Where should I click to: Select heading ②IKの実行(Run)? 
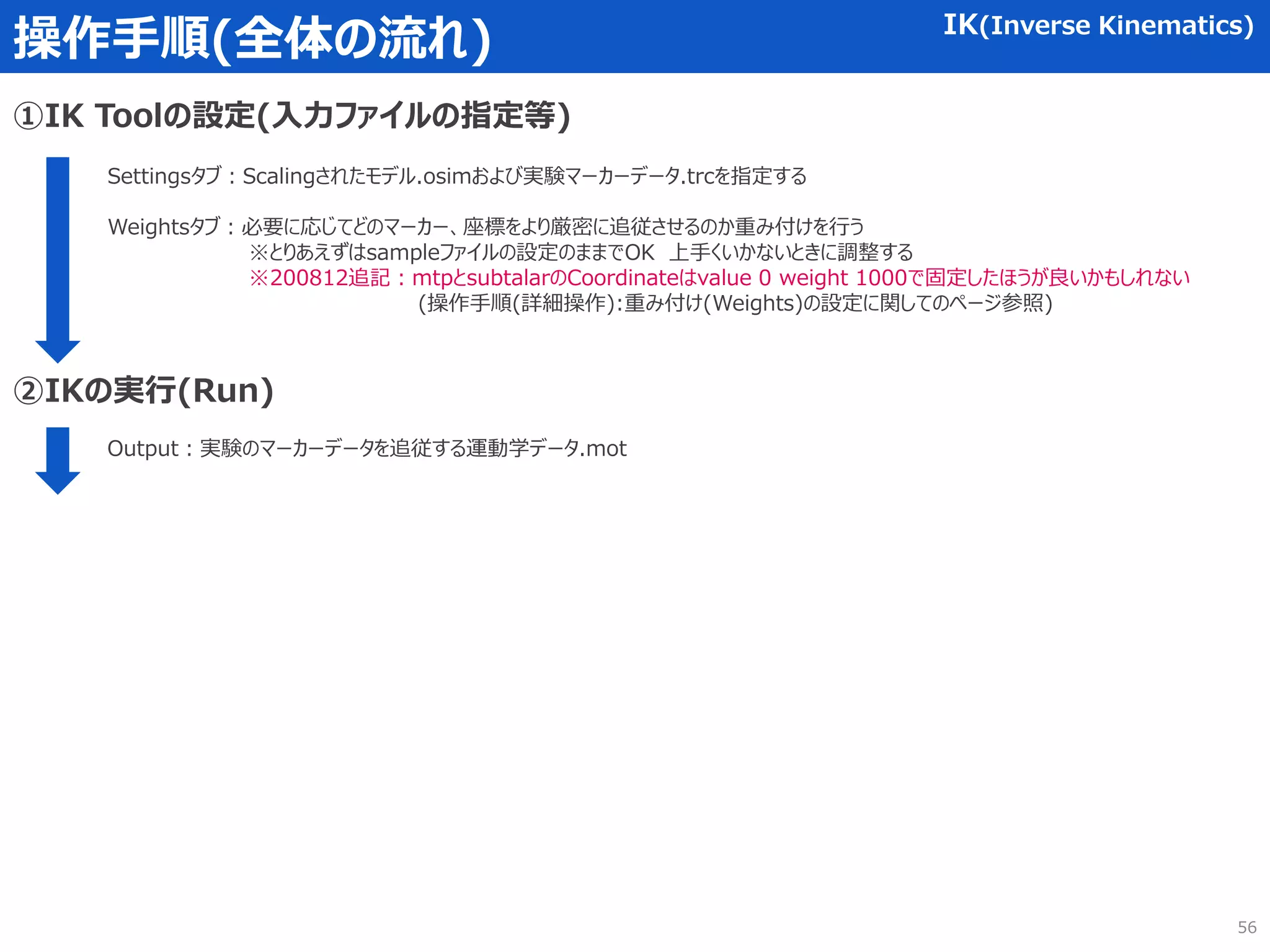pyautogui.click(x=144, y=390)
